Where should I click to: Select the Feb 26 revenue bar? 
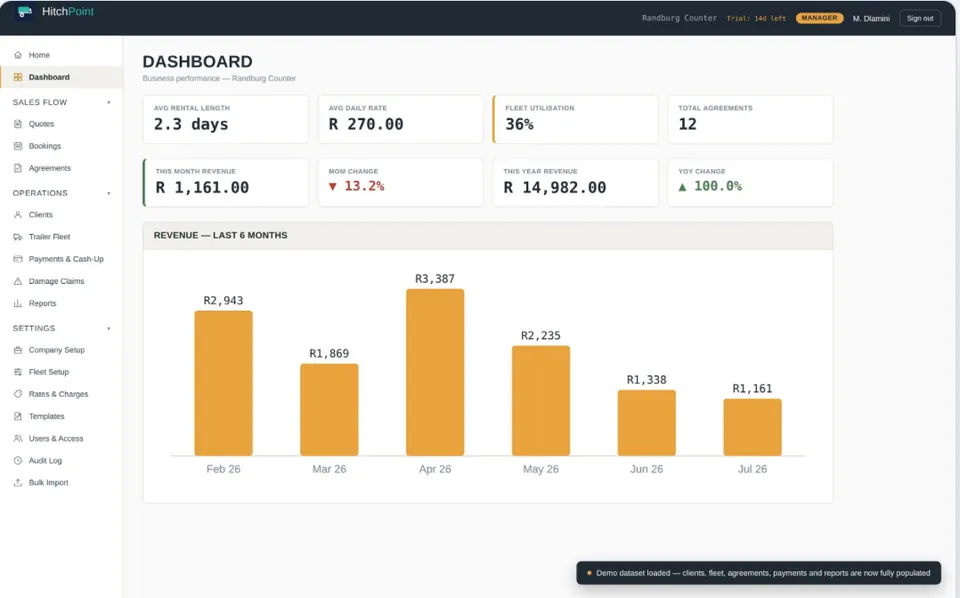tap(223, 383)
